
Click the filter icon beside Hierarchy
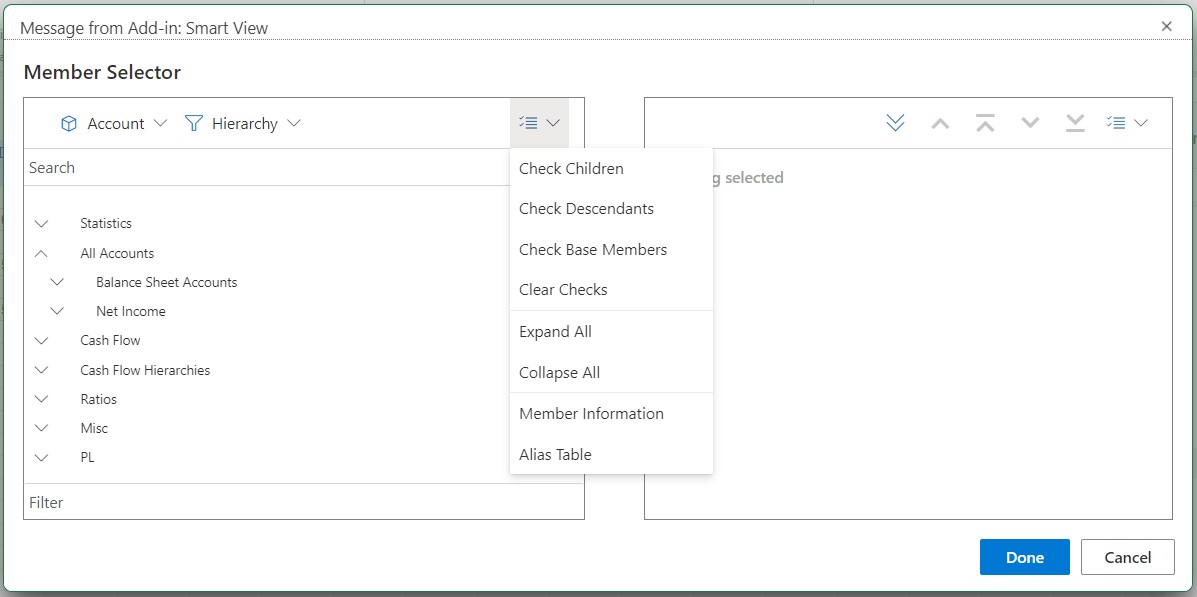pyautogui.click(x=190, y=123)
